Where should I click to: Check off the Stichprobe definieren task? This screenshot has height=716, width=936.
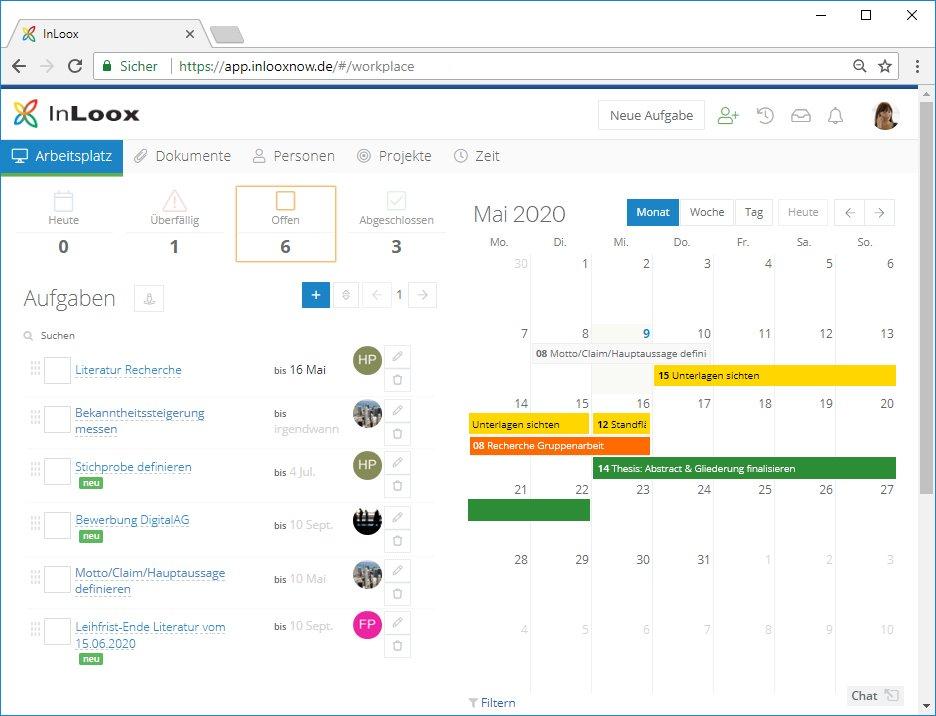[x=57, y=472]
